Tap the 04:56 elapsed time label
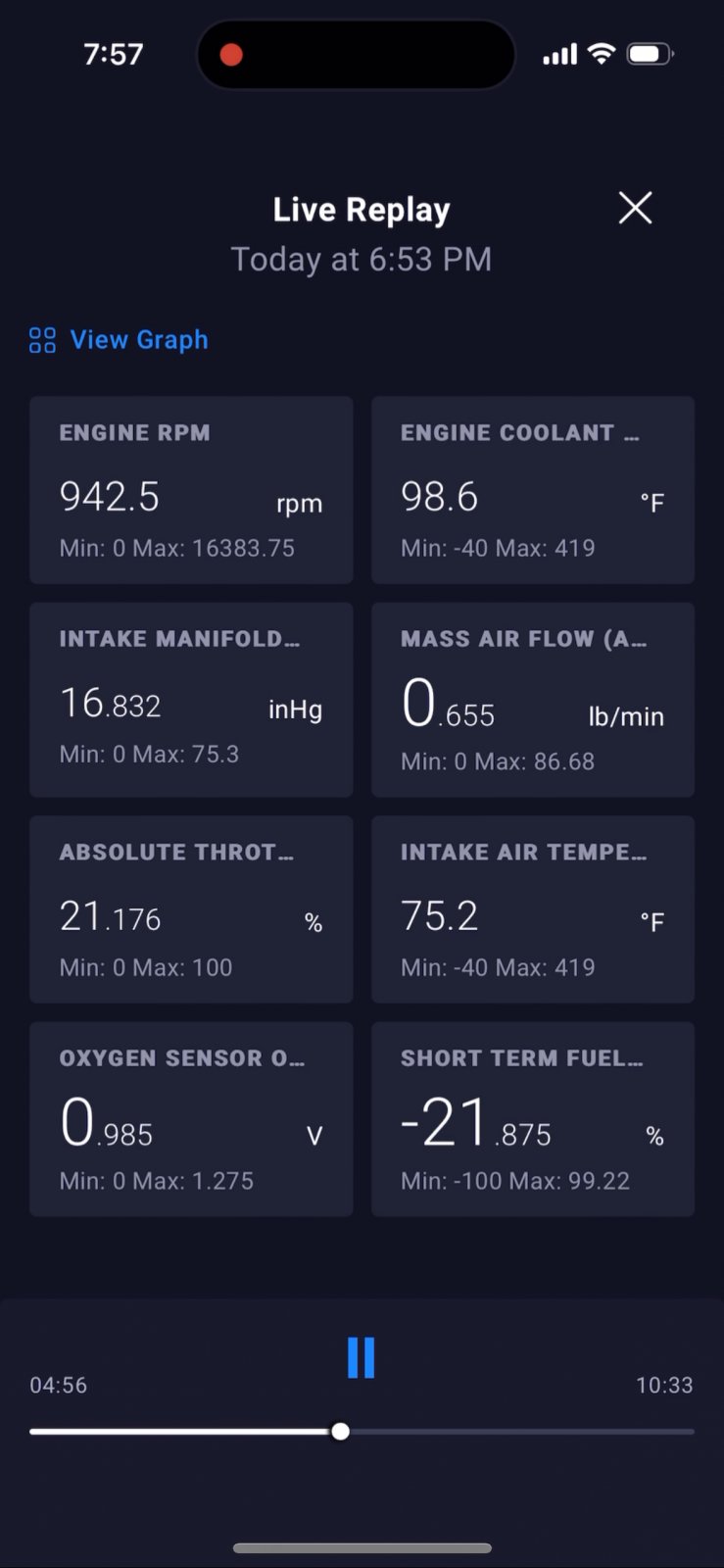This screenshot has width=724, height=1568. pos(59,1385)
